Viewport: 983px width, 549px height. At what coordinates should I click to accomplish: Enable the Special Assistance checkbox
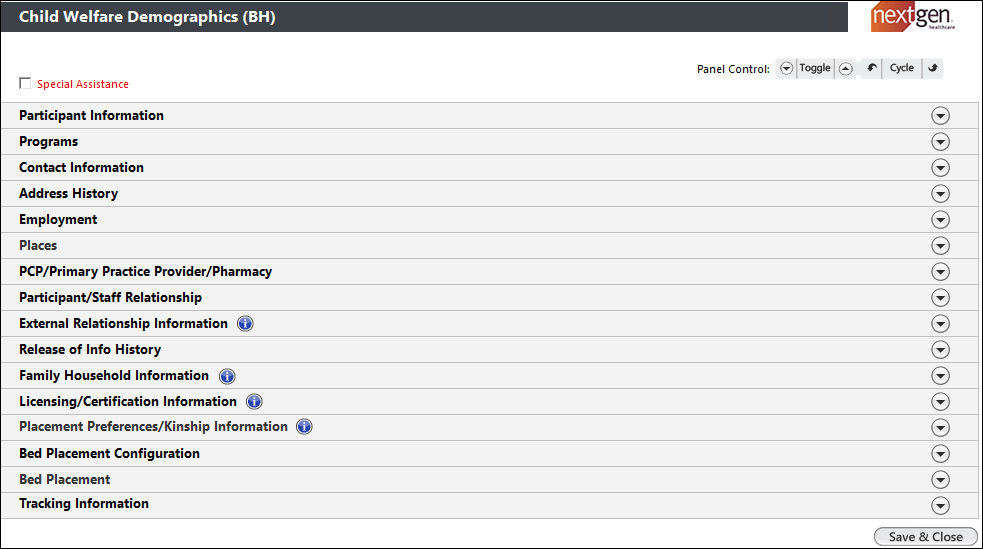tap(25, 84)
